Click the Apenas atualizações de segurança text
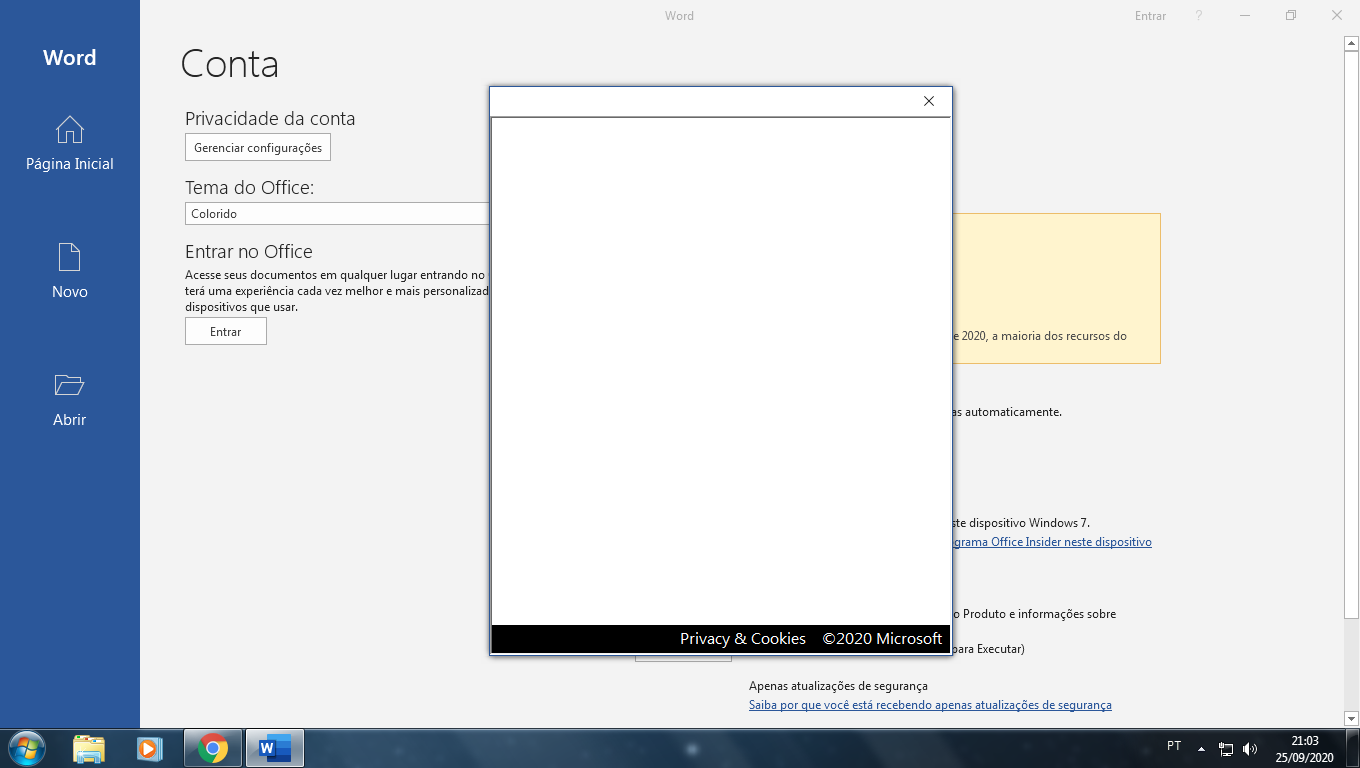This screenshot has height=768, width=1360. (x=838, y=686)
